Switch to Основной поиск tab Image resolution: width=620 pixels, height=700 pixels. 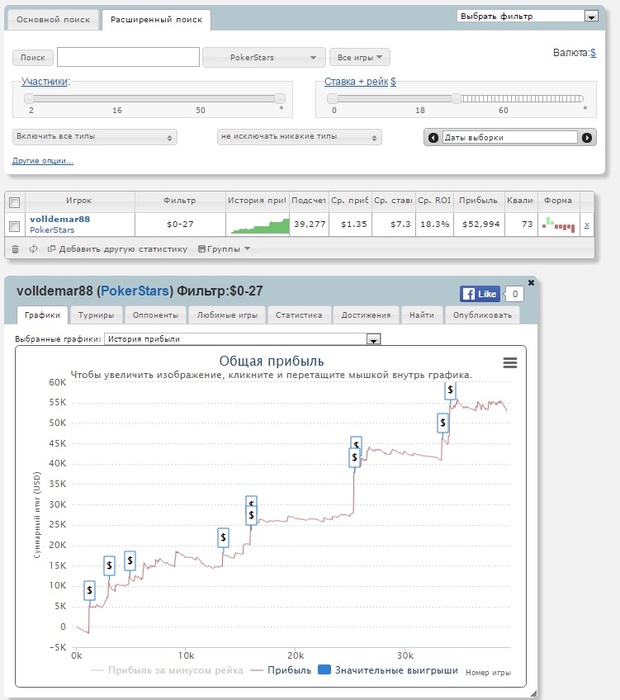coord(53,20)
